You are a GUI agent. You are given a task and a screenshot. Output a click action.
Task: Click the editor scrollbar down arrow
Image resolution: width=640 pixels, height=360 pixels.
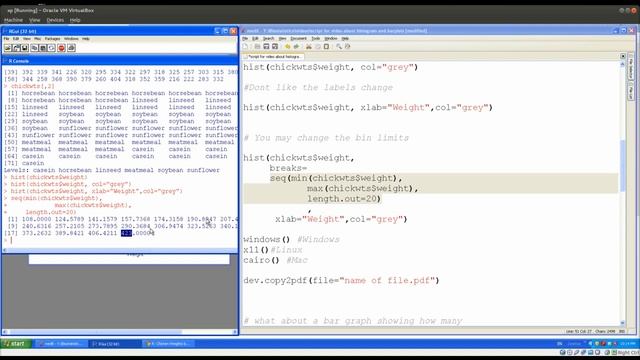click(622, 323)
